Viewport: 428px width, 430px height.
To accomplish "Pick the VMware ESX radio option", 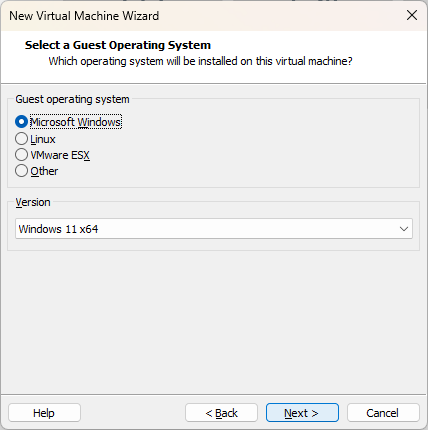I will 21,155.
